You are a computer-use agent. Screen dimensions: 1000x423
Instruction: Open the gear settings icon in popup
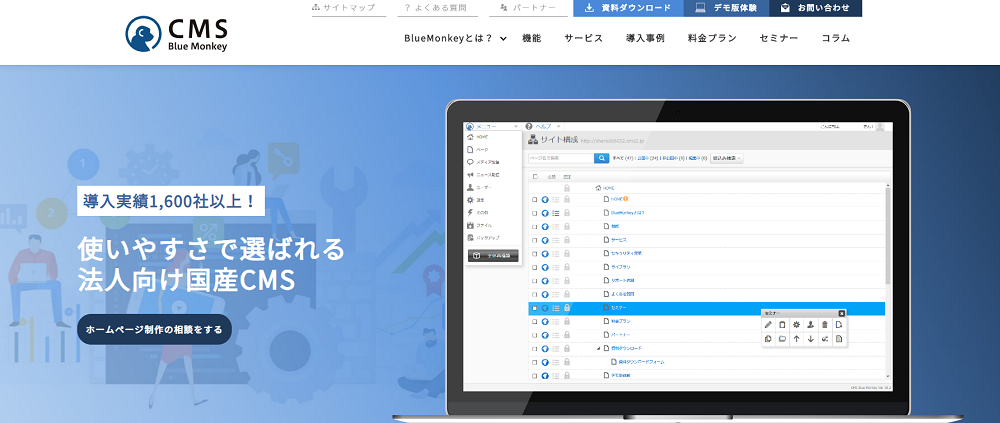pos(796,325)
